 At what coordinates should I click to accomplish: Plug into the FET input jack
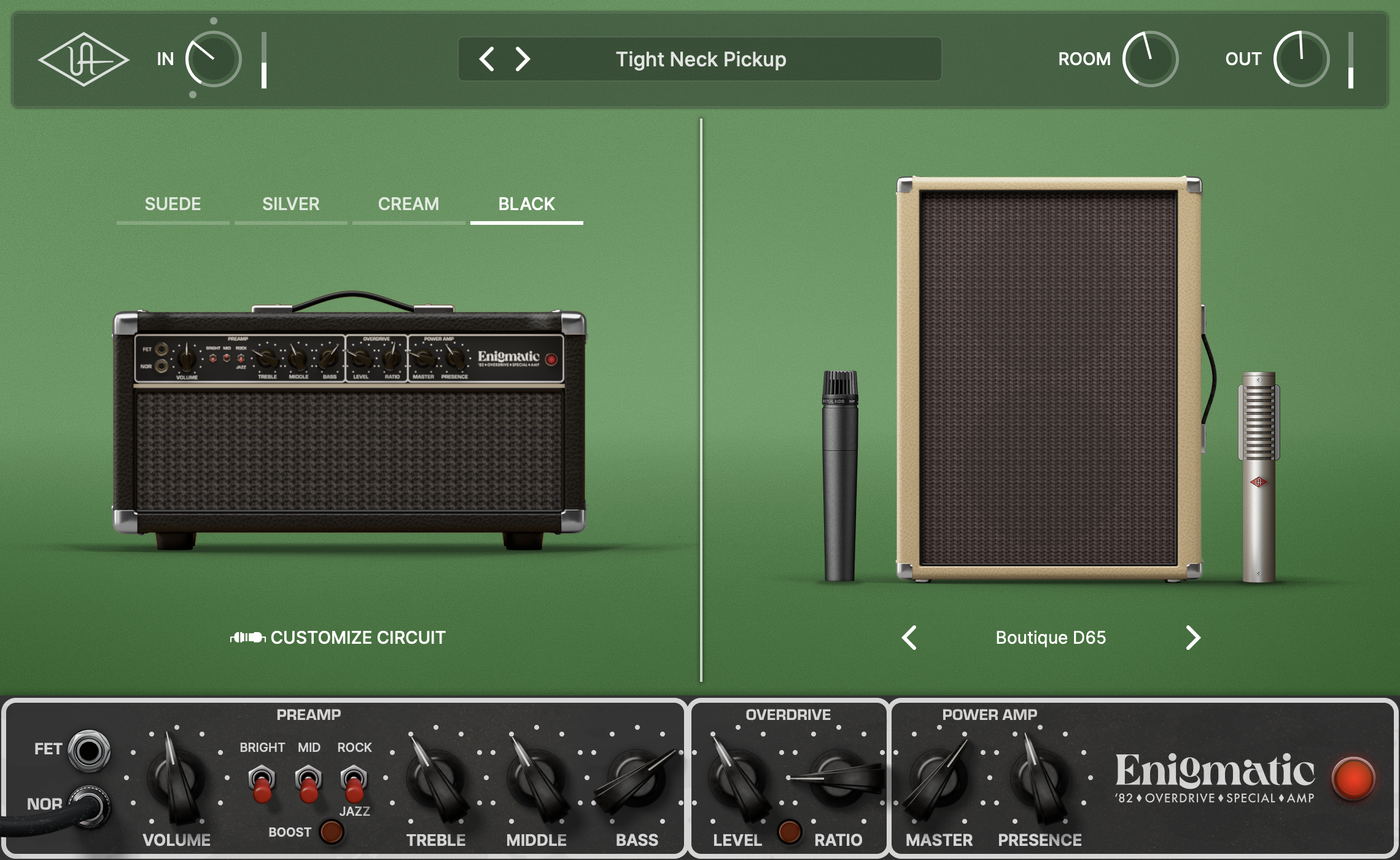(x=89, y=751)
